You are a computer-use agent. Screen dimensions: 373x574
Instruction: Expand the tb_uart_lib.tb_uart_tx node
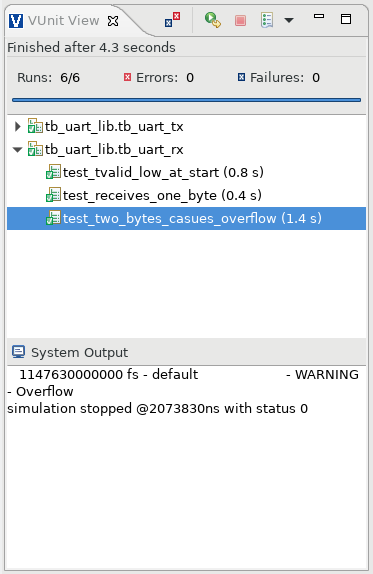(x=17, y=127)
